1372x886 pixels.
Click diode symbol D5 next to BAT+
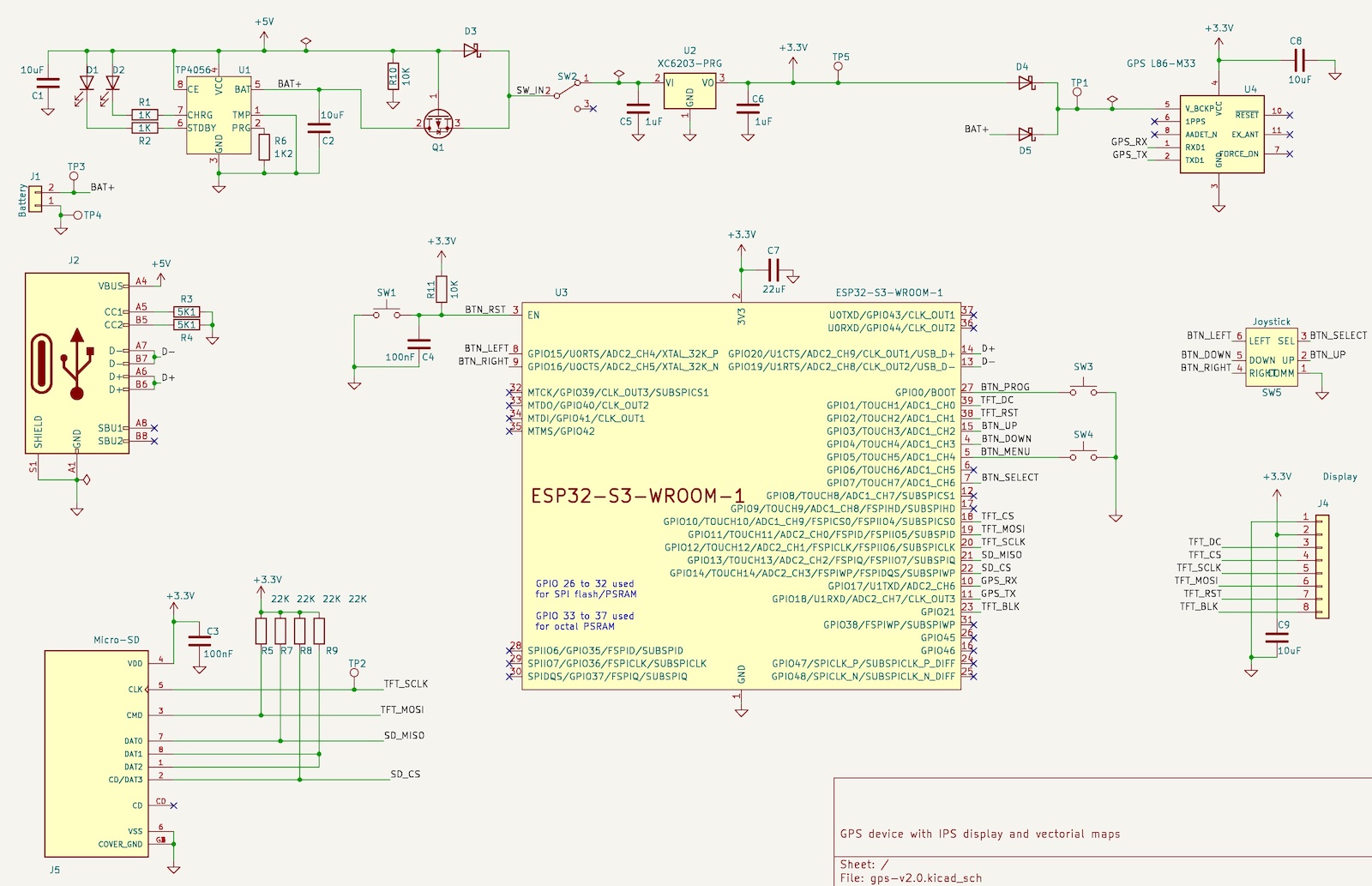[x=1026, y=134]
